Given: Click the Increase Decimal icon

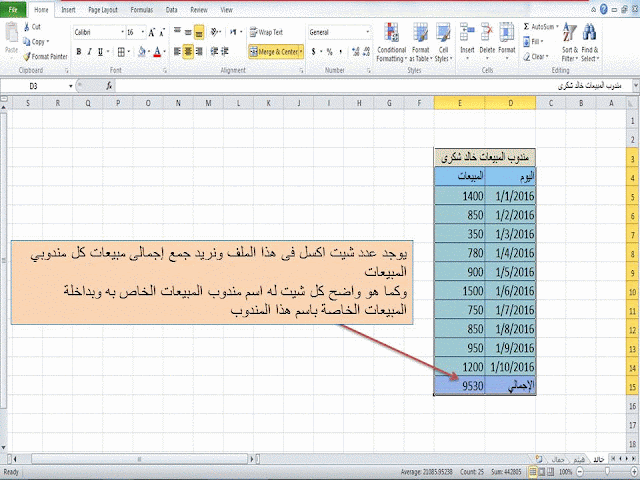Looking at the screenshot, I should pyautogui.click(x=356, y=52).
